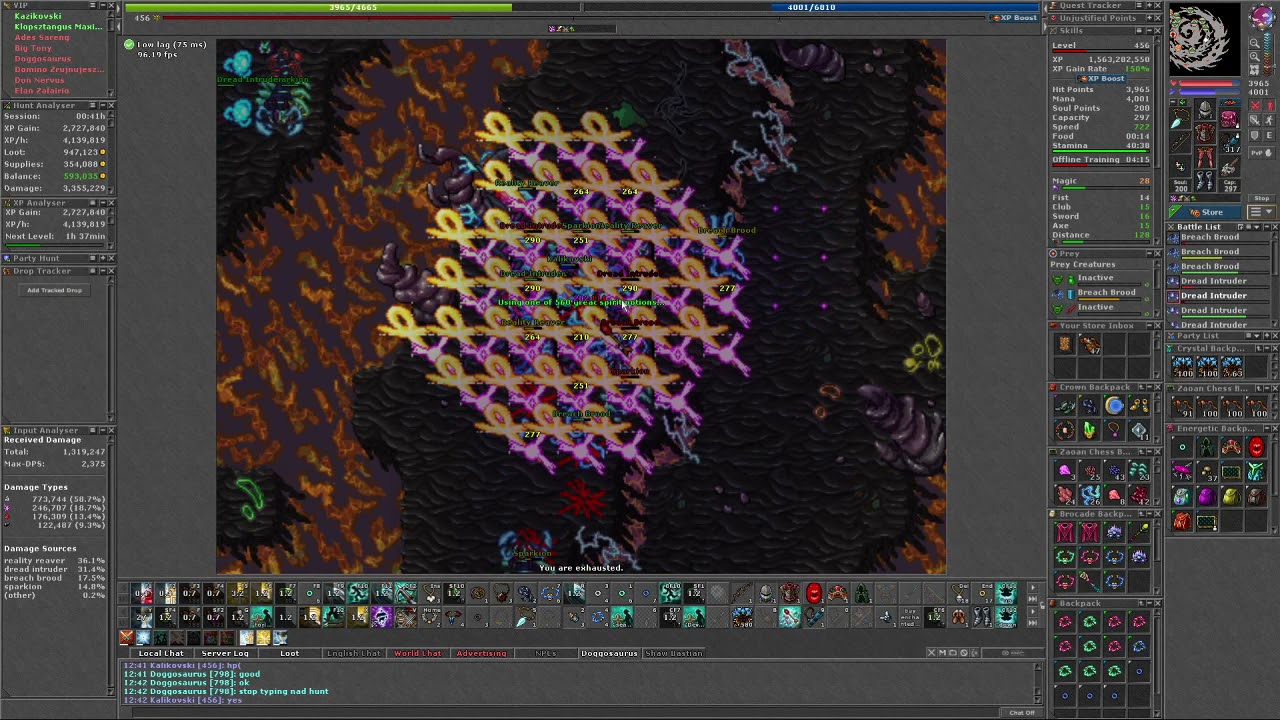Image resolution: width=1280 pixels, height=720 pixels.
Task: Select the quiver slot showing 317
Action: coord(1231,142)
